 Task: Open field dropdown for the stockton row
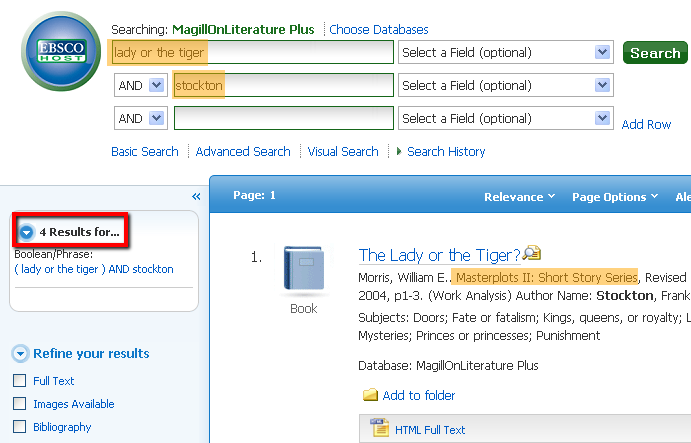pyautogui.click(x=602, y=85)
